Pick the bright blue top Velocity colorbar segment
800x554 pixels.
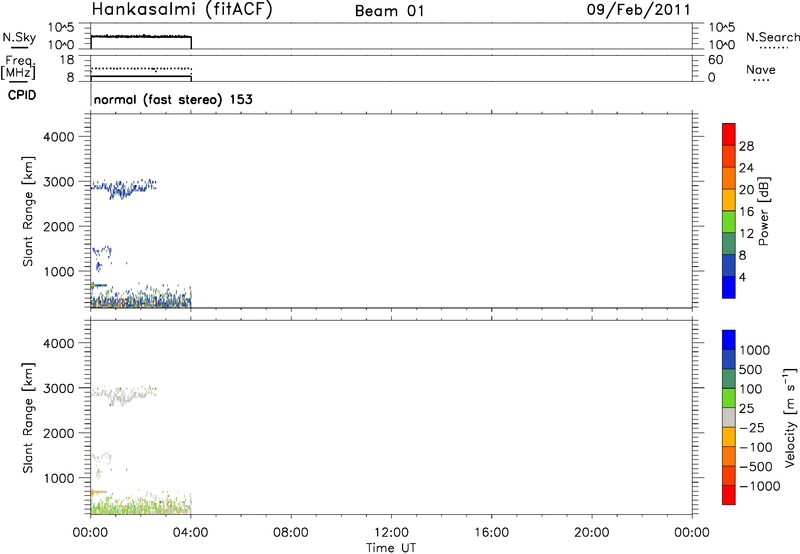coord(729,340)
